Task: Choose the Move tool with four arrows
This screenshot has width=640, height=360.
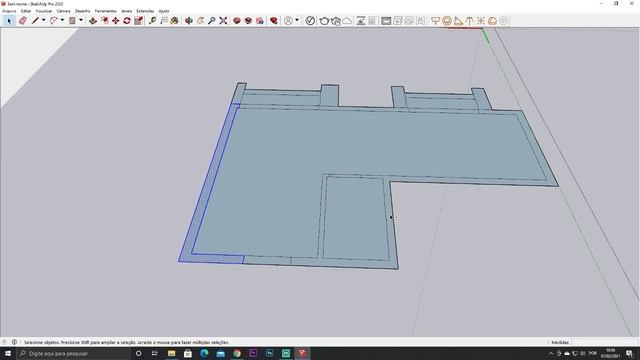Action: (x=116, y=20)
